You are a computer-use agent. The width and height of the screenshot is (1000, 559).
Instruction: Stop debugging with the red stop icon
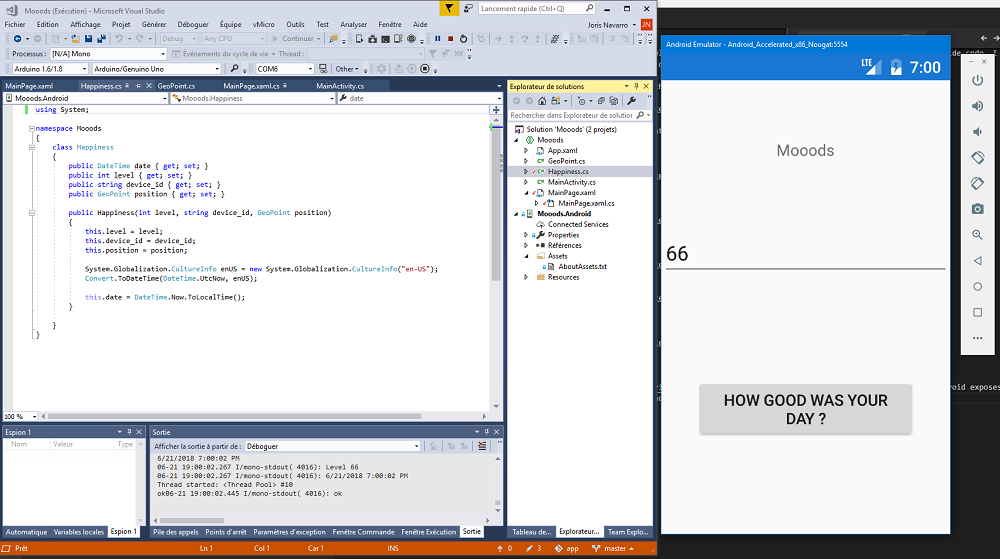point(450,39)
